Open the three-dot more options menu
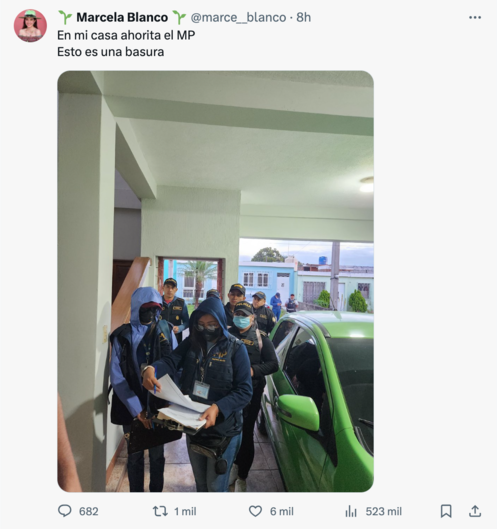 coord(475,18)
